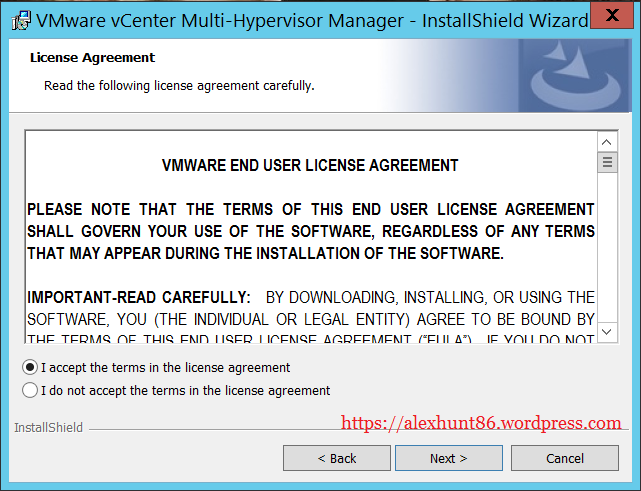This screenshot has width=641, height=491.
Task: Select 'I do not accept the terms' radio button
Action: [30, 390]
